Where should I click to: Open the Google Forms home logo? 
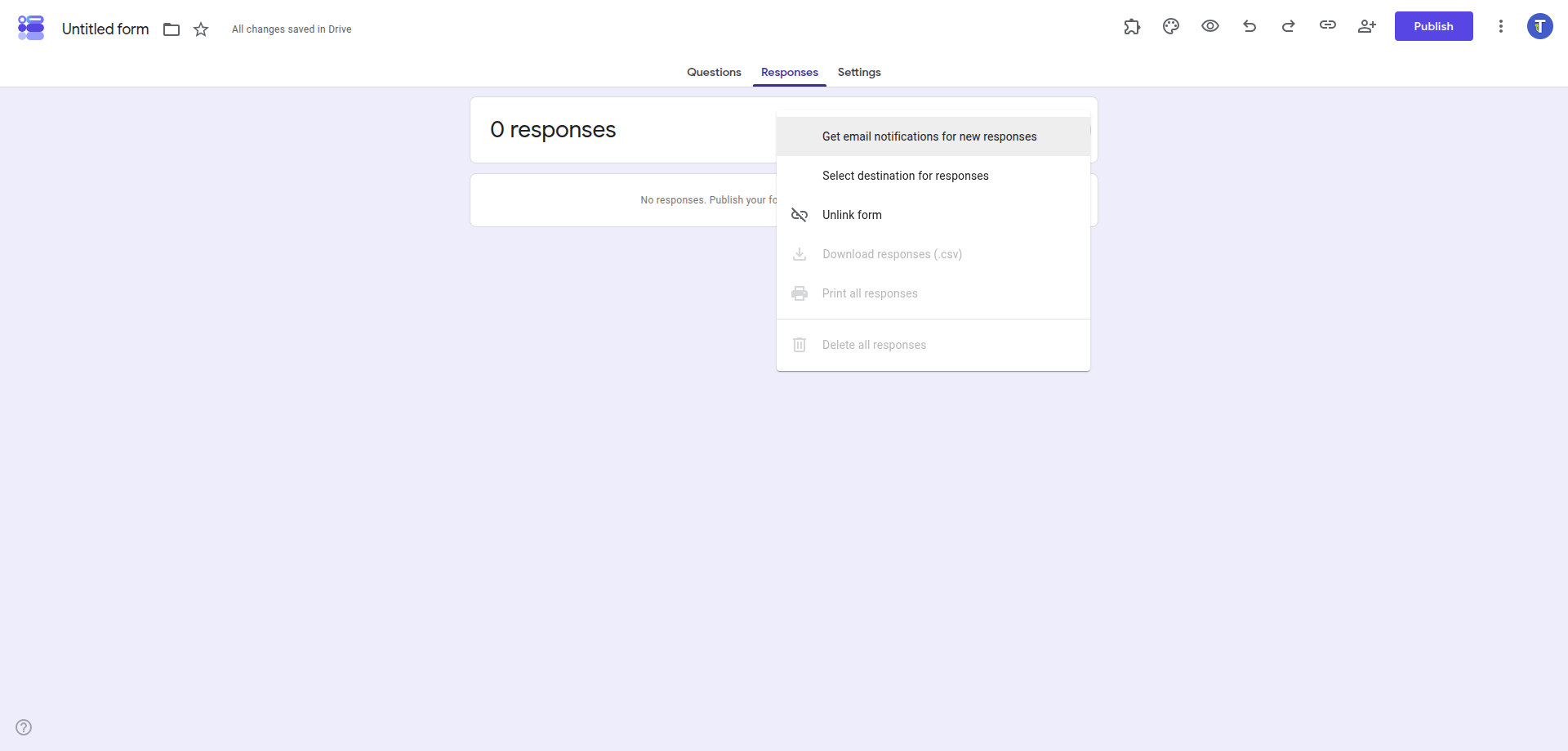(31, 28)
